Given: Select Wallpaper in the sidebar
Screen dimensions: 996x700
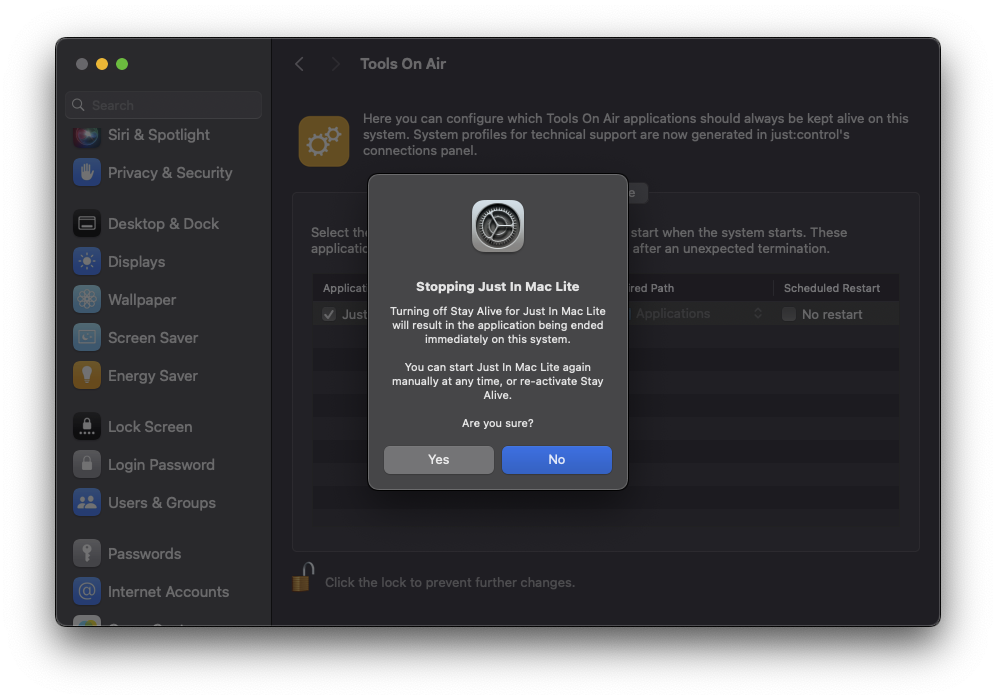Looking at the screenshot, I should pos(142,300).
